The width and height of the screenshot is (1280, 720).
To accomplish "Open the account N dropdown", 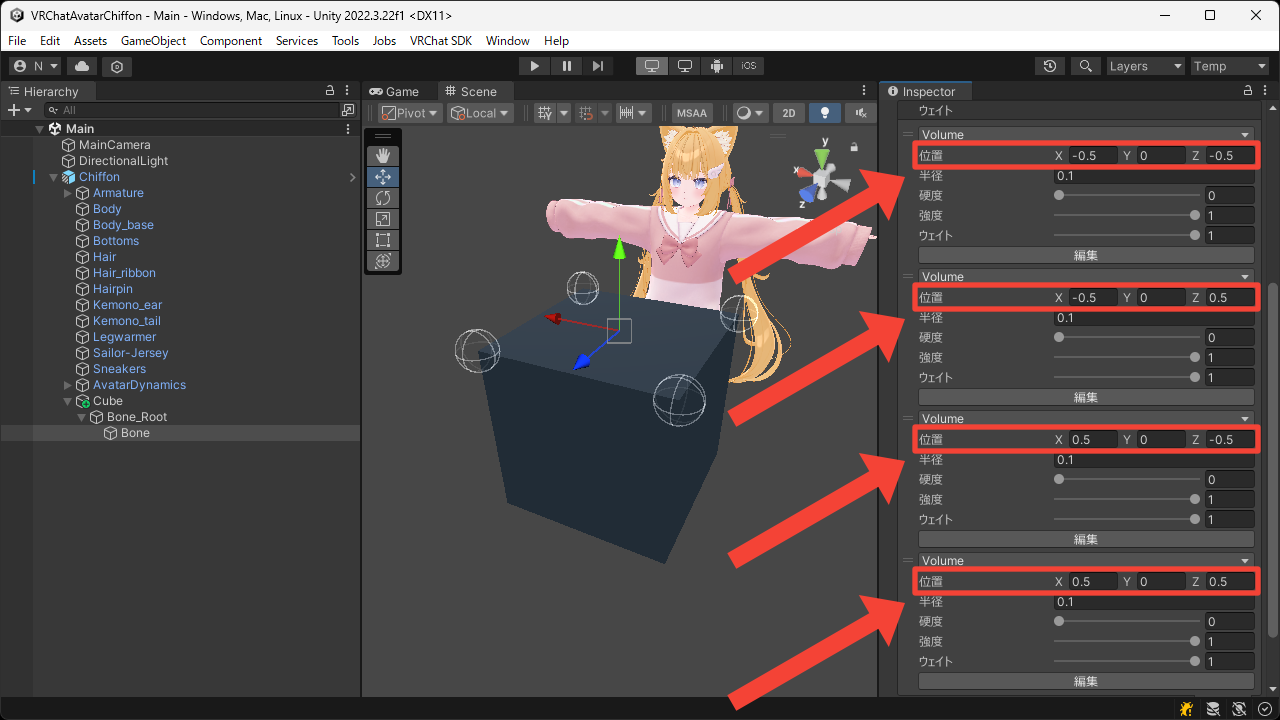I will click(x=35, y=66).
